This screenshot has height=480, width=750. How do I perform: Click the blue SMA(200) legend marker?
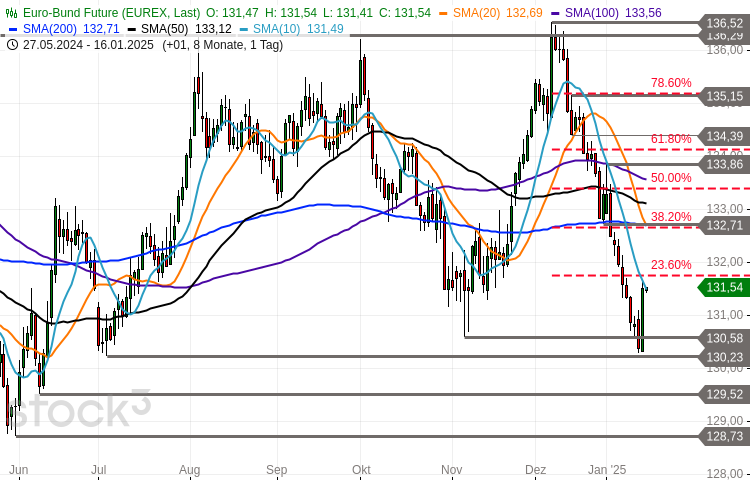(x=13, y=29)
